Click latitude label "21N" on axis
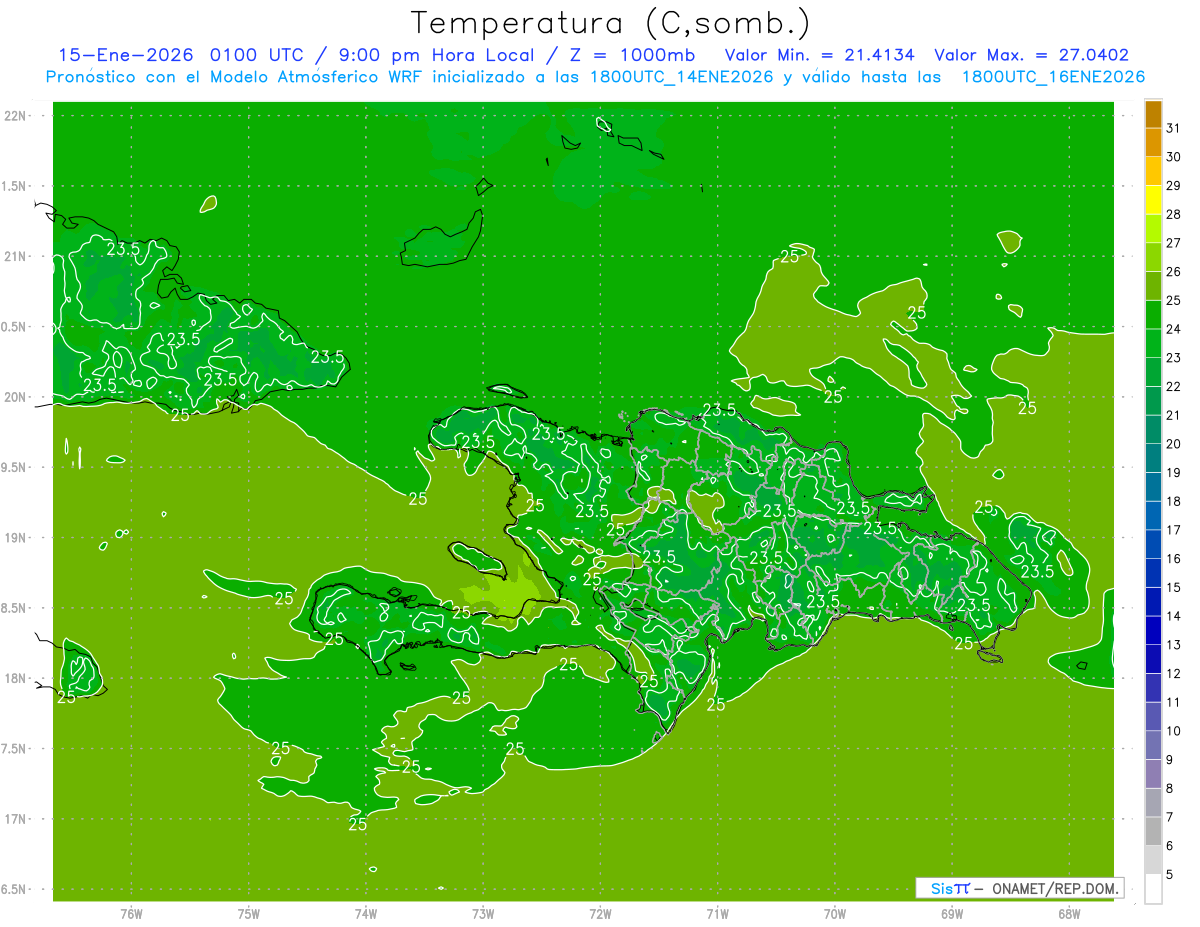Image resolution: width=1200 pixels, height=927 pixels. click(14, 257)
